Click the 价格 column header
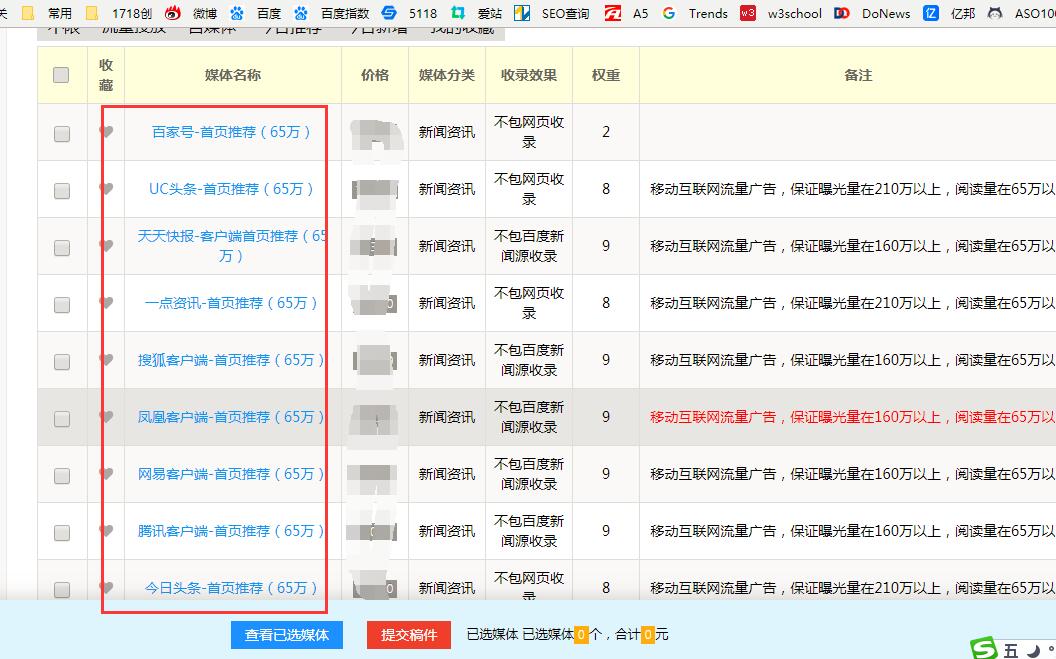Viewport: 1056px width, 659px height. [x=374, y=75]
